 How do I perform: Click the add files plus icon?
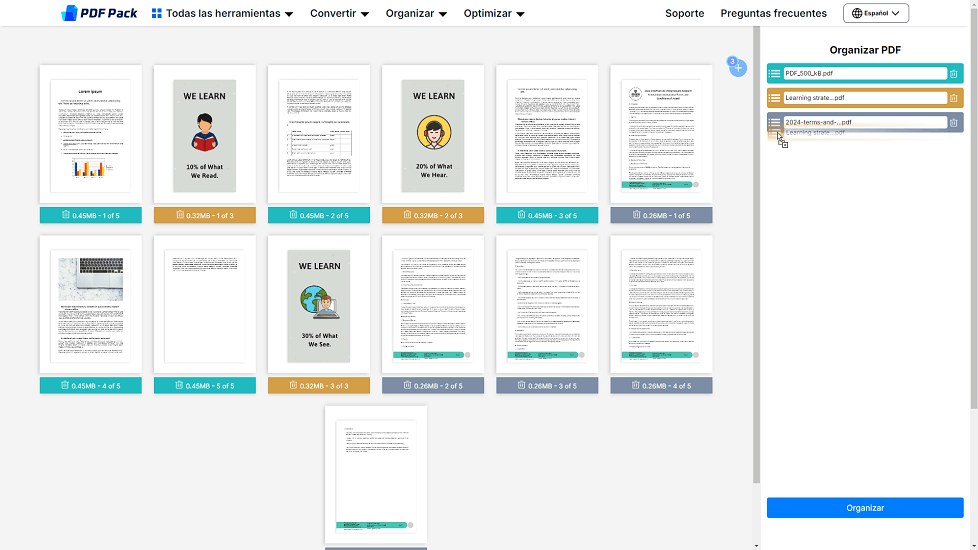tap(739, 68)
